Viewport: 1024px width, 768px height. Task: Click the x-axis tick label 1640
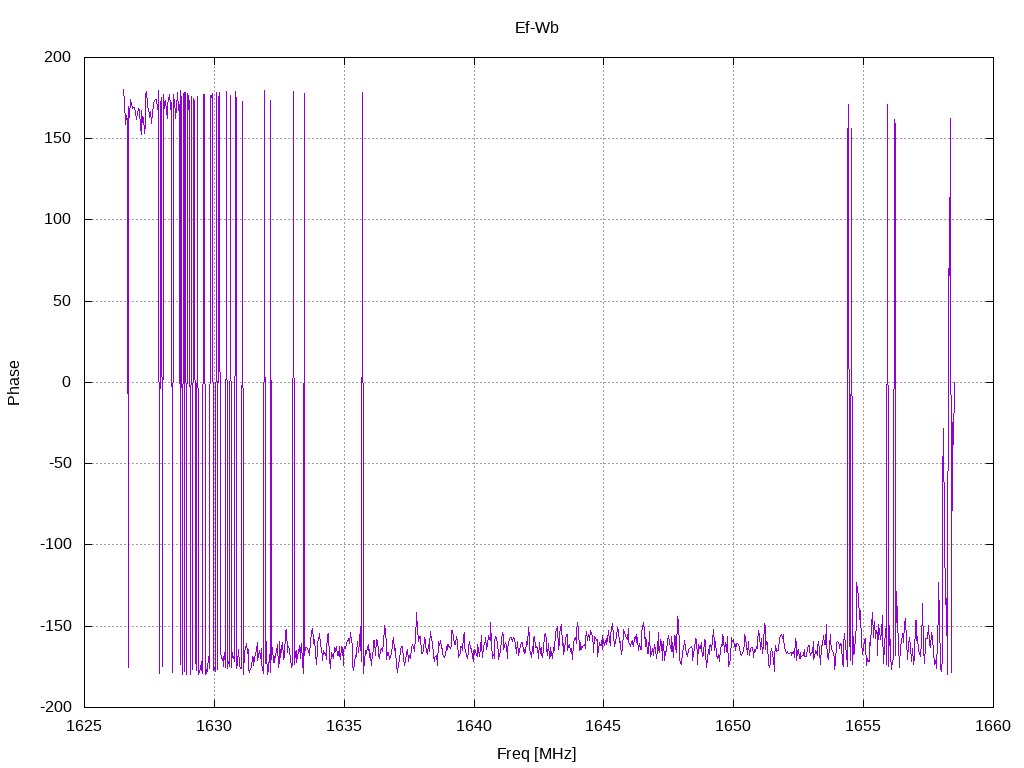point(474,726)
